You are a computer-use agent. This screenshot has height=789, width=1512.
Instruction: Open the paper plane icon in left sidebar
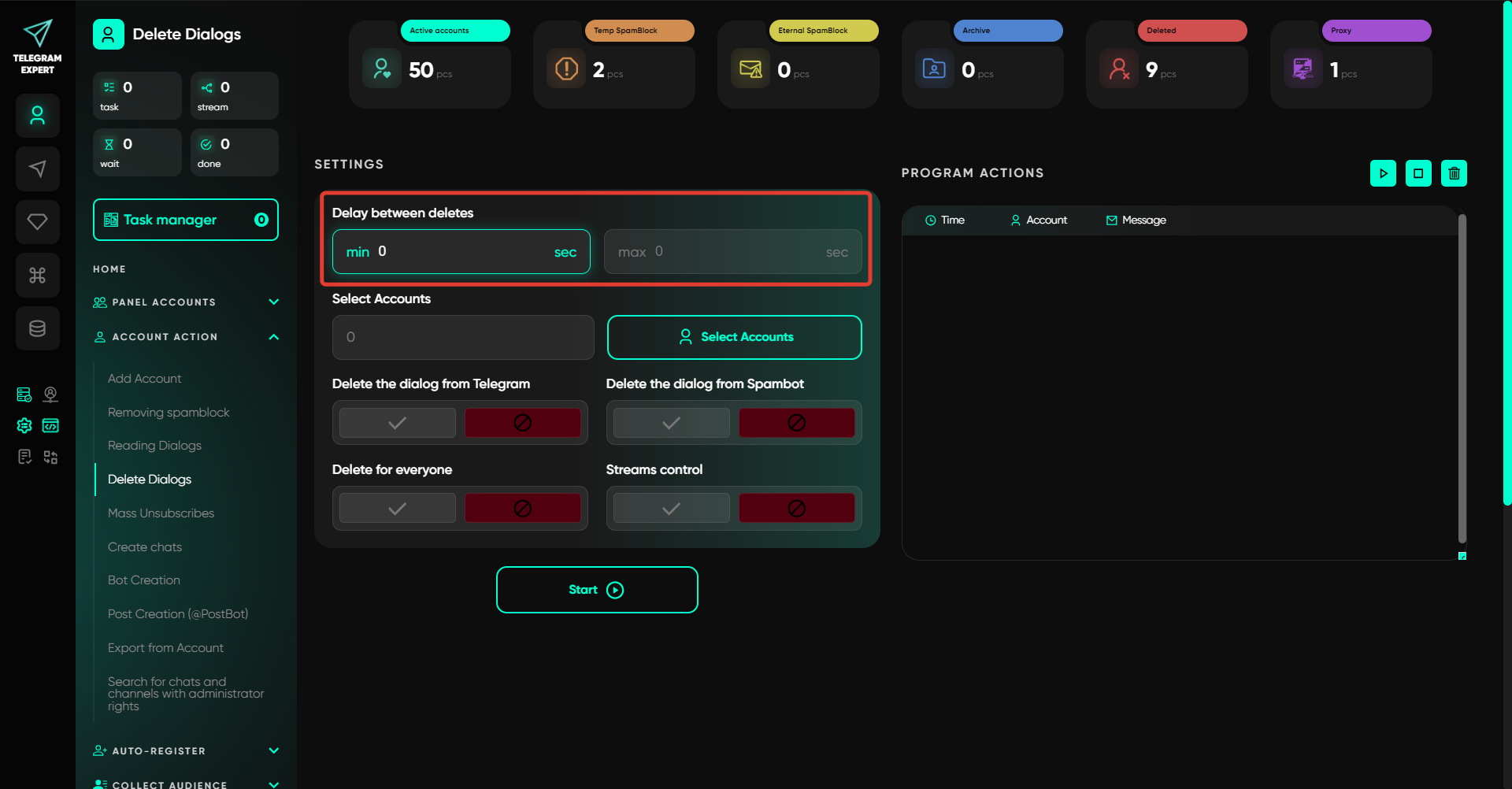tap(37, 169)
